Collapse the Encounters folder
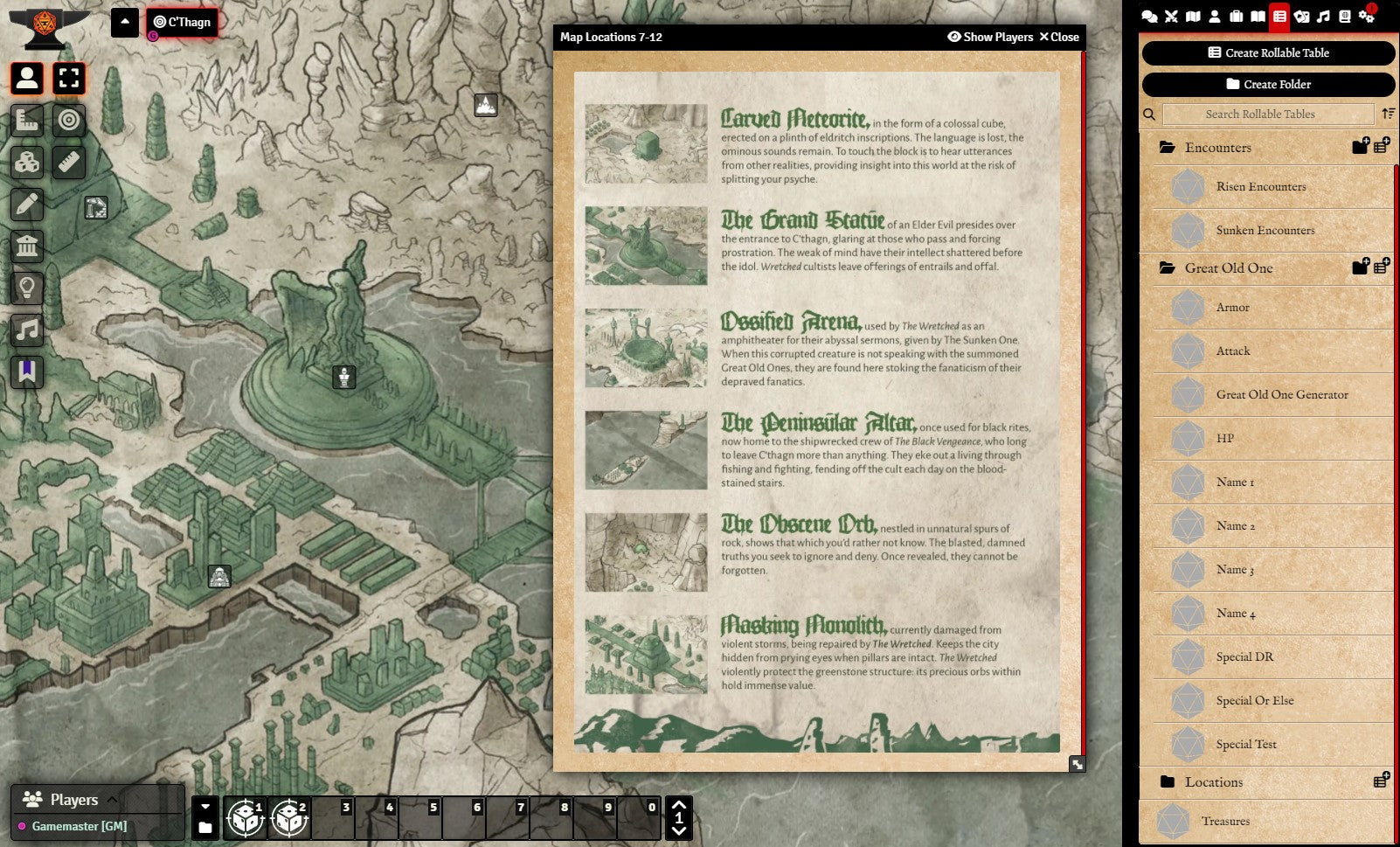The height and width of the screenshot is (847, 1400). (1217, 148)
